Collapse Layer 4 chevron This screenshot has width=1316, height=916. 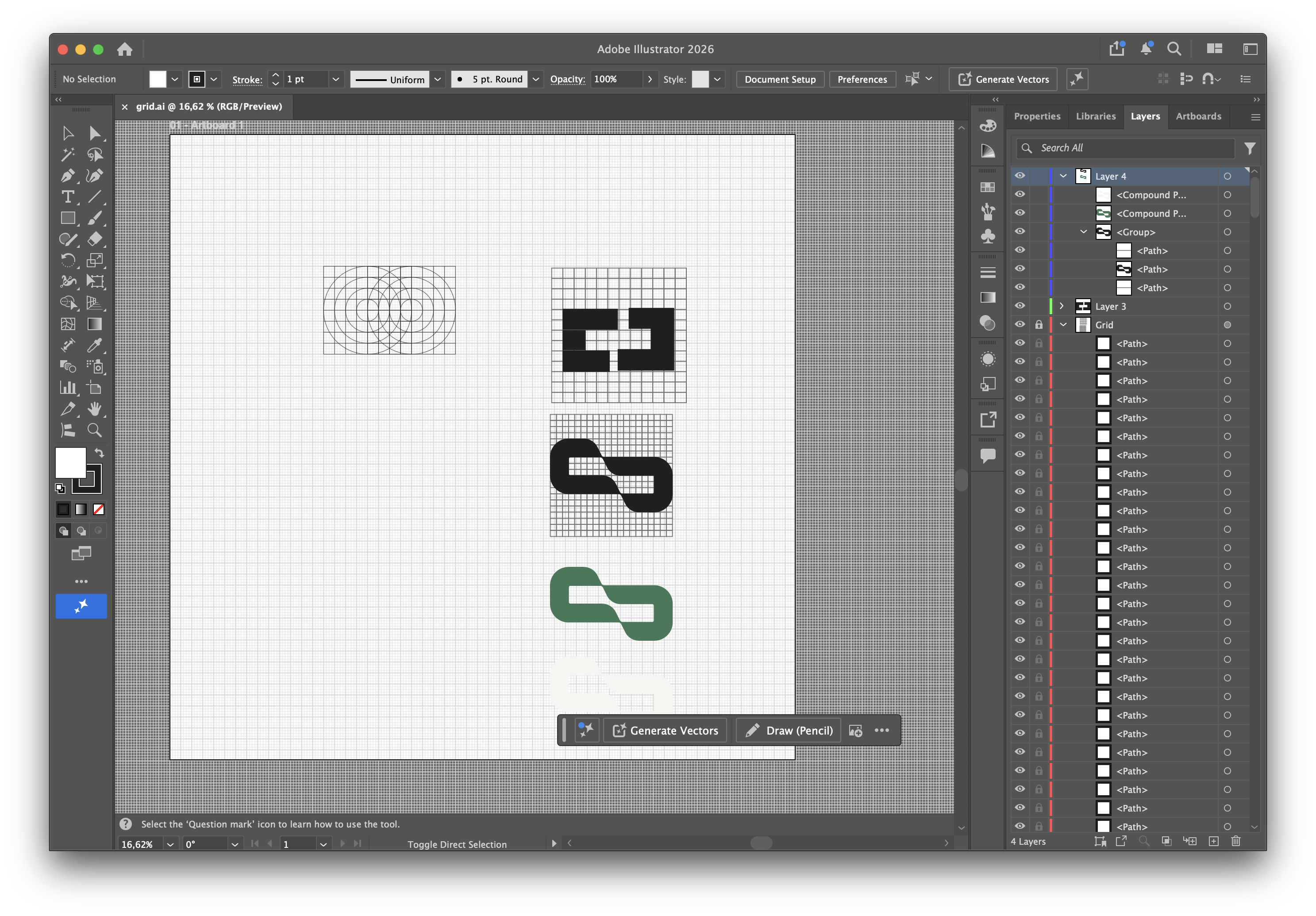coord(1063,176)
